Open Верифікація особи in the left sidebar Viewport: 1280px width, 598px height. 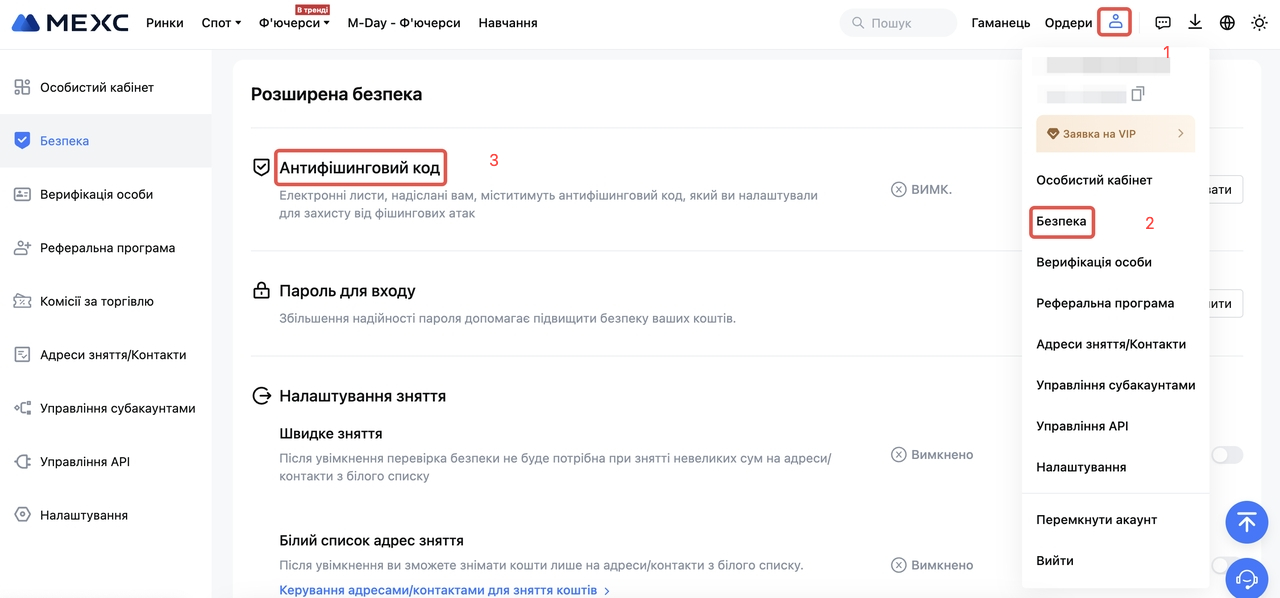tap(96, 194)
